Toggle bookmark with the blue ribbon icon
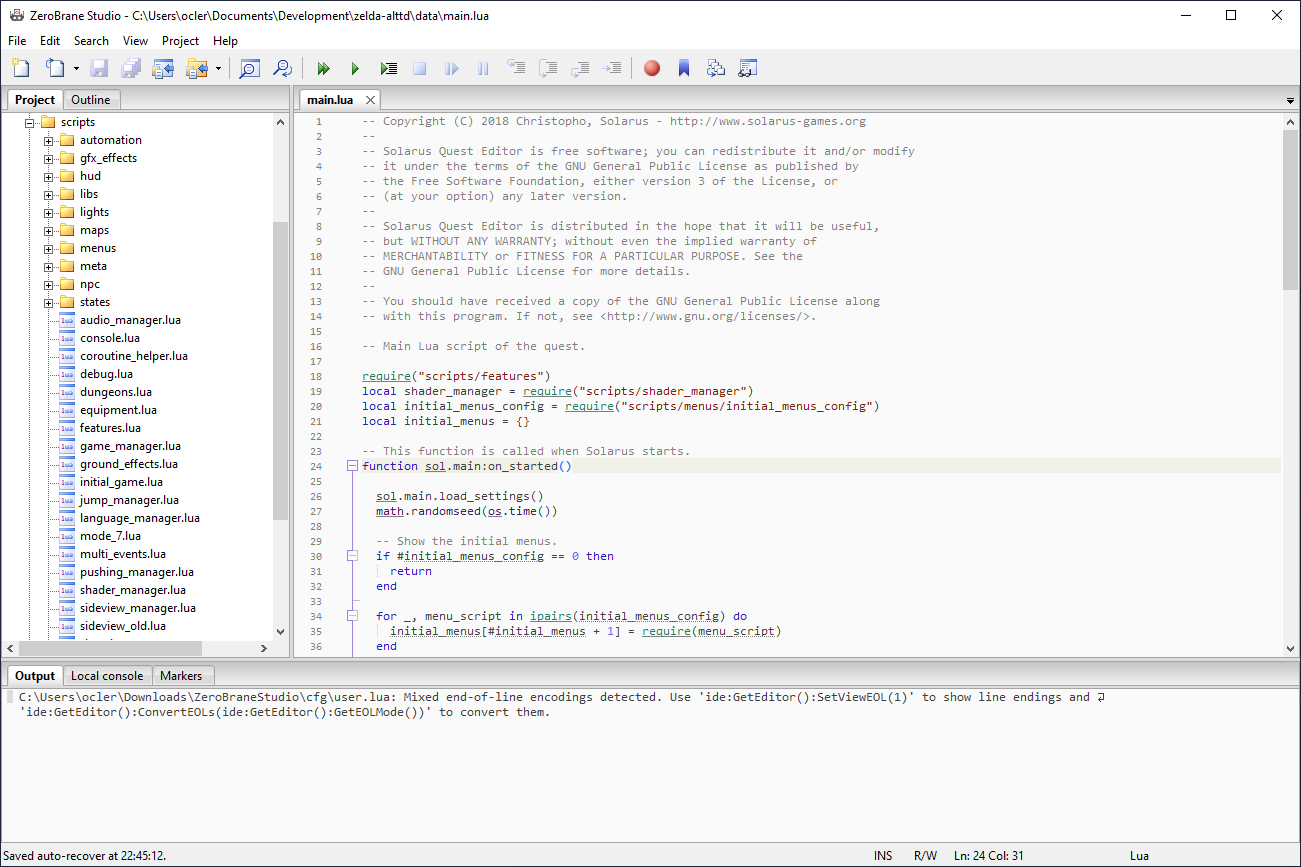 pos(684,68)
